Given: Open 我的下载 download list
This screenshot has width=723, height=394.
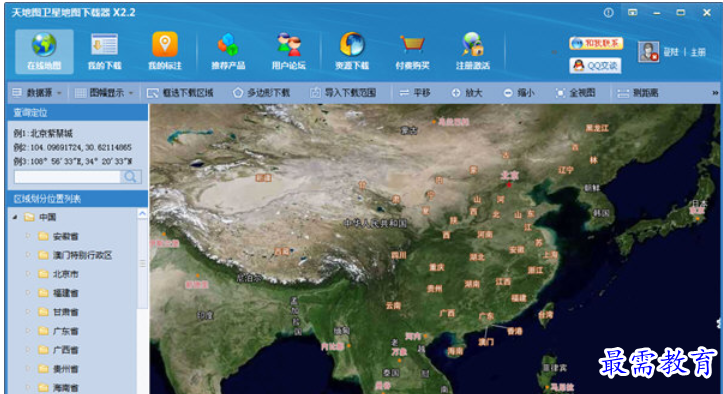Looking at the screenshot, I should [x=105, y=51].
